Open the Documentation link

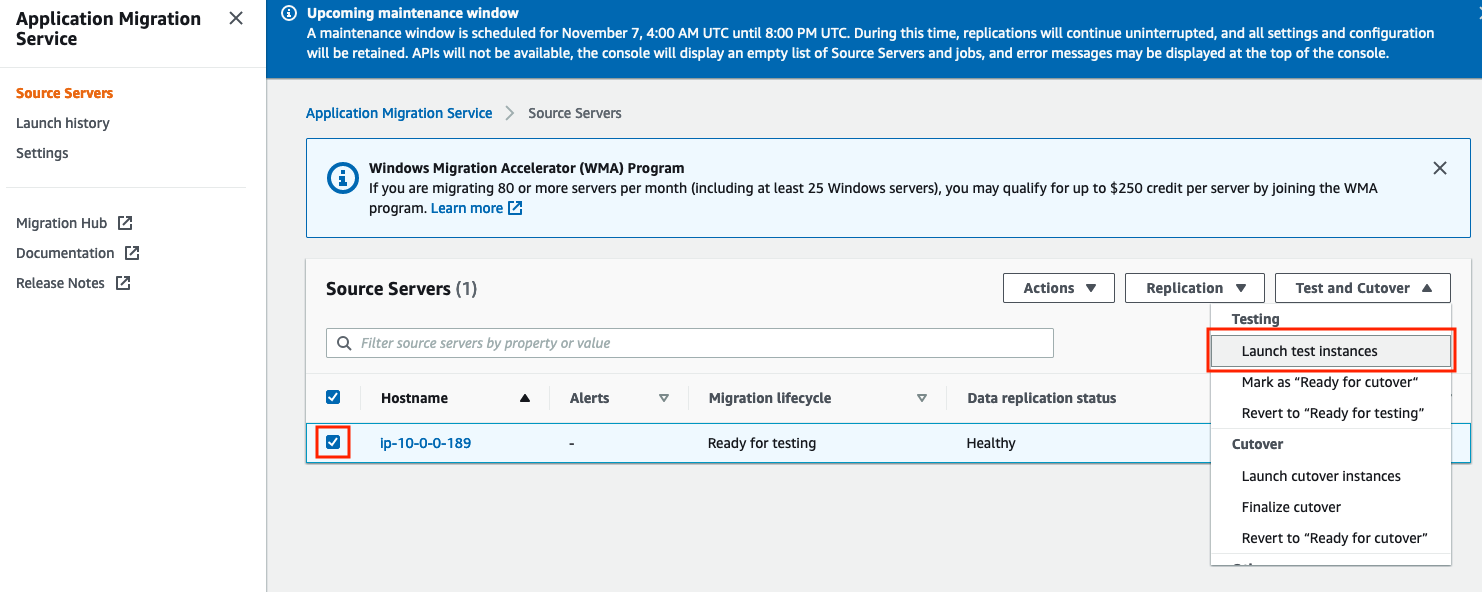pos(65,253)
